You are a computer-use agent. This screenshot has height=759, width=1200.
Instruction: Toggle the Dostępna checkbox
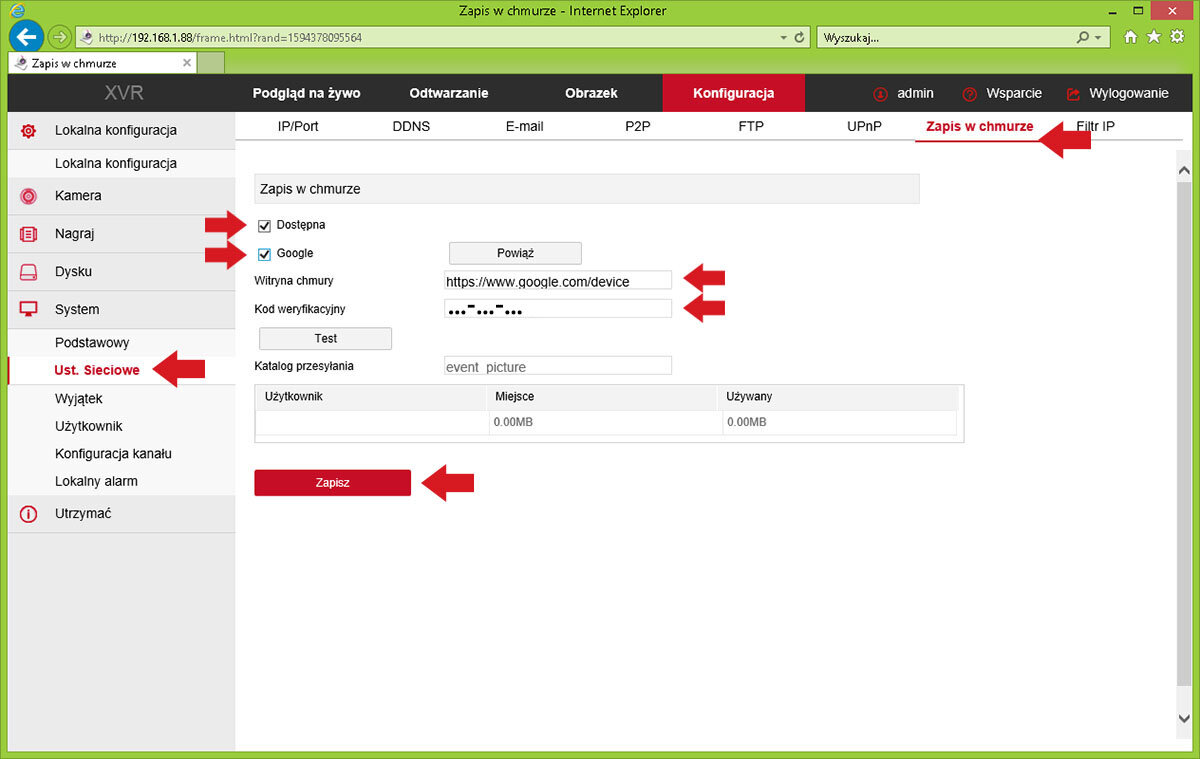coord(265,225)
